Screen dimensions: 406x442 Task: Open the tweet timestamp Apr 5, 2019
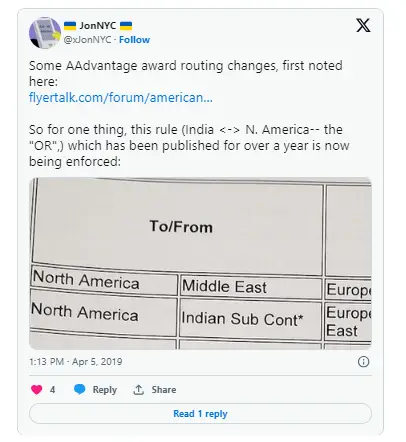(x=76, y=362)
